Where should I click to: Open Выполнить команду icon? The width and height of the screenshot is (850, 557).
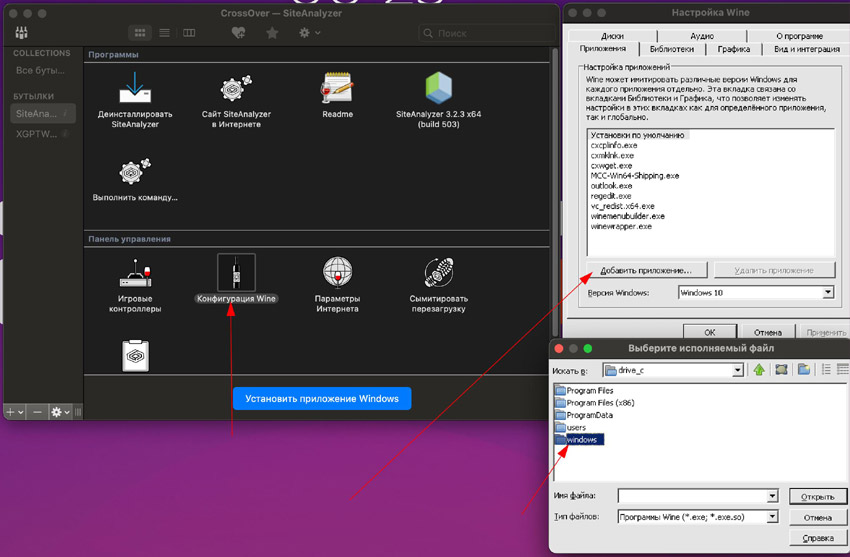[135, 172]
